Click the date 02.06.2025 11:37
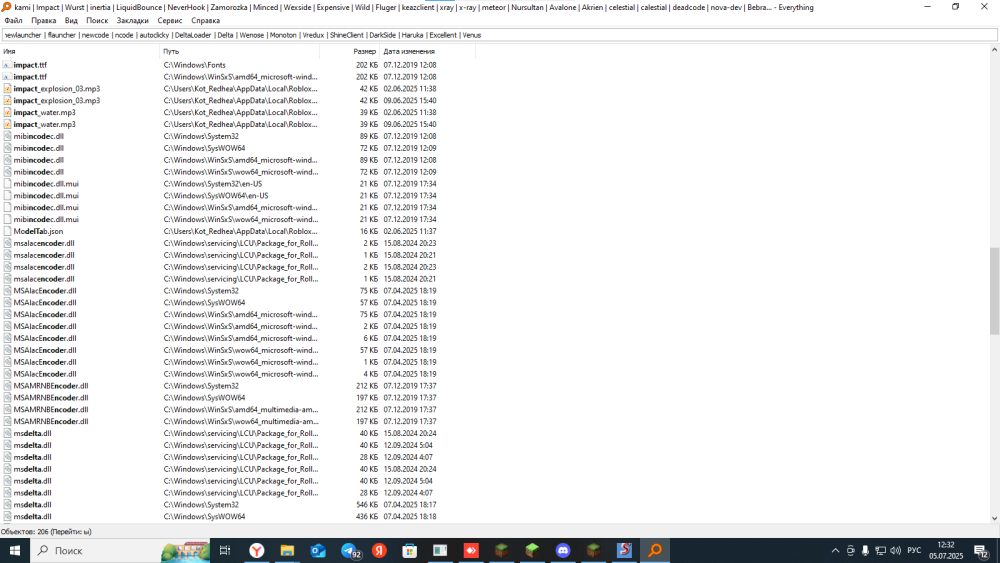This screenshot has width=1000, height=563. tap(409, 231)
